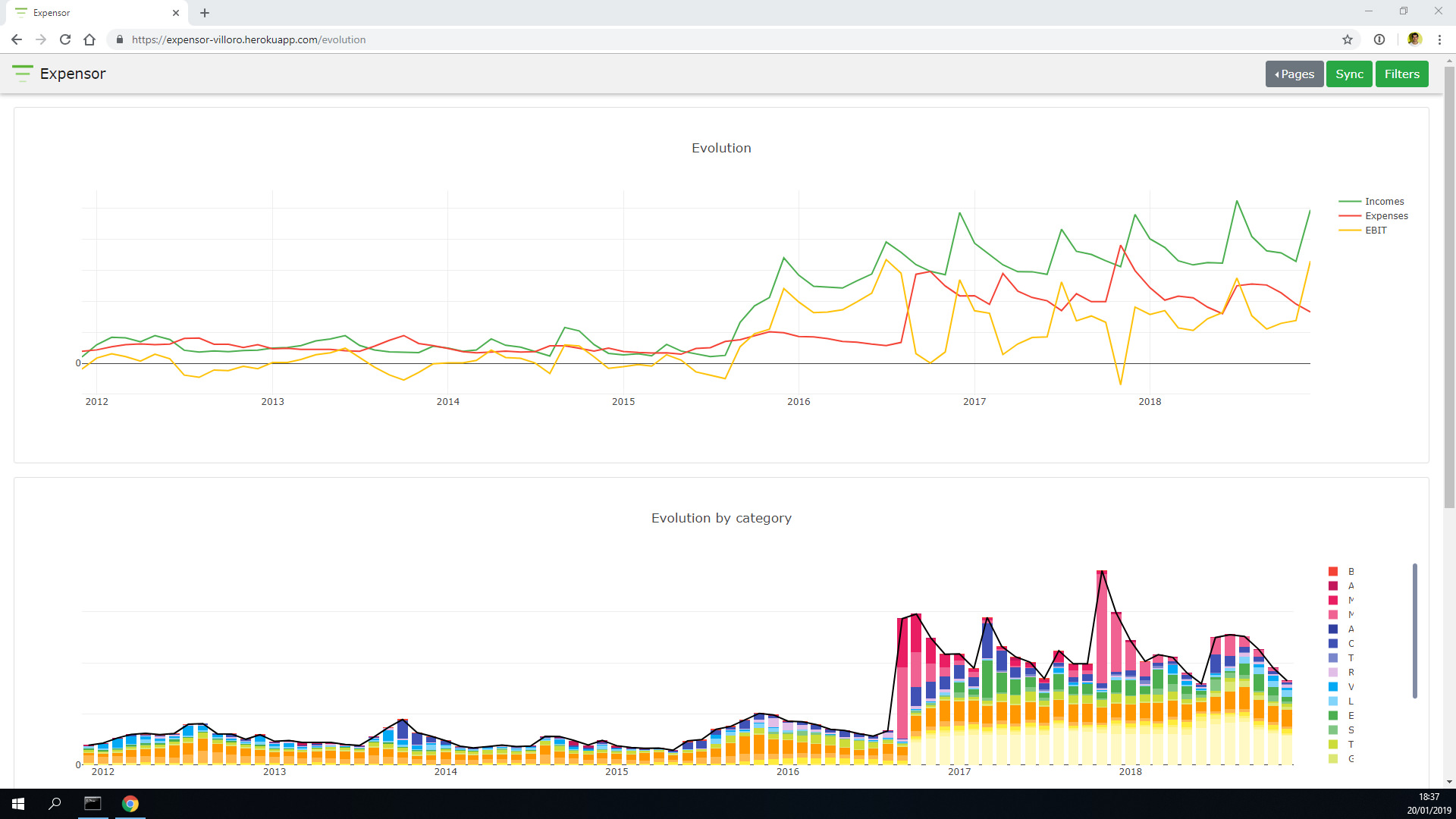Open Windows search magnifier
1456x819 pixels.
pos(55,804)
